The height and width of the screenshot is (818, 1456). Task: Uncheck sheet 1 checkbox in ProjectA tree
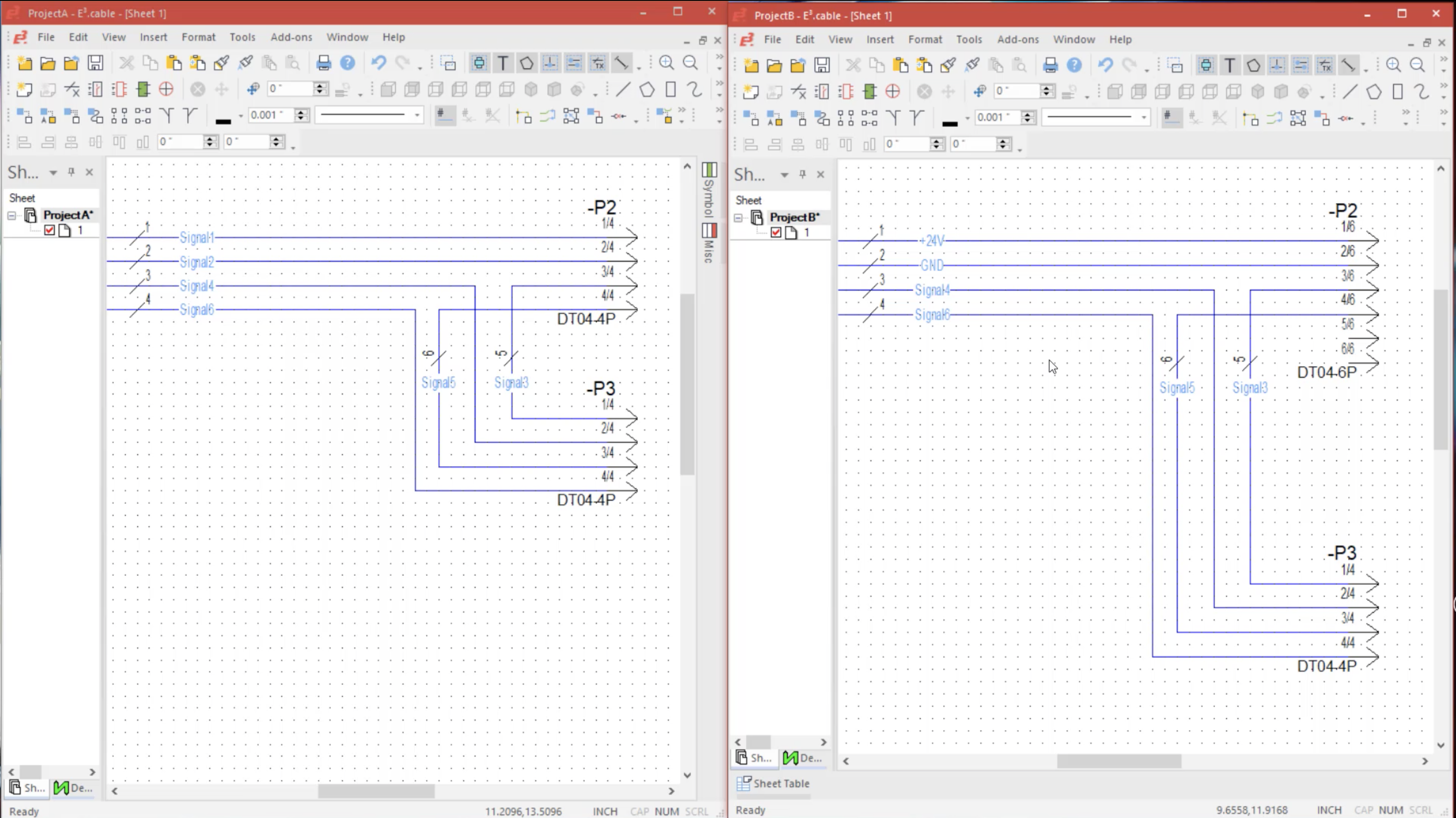click(50, 230)
